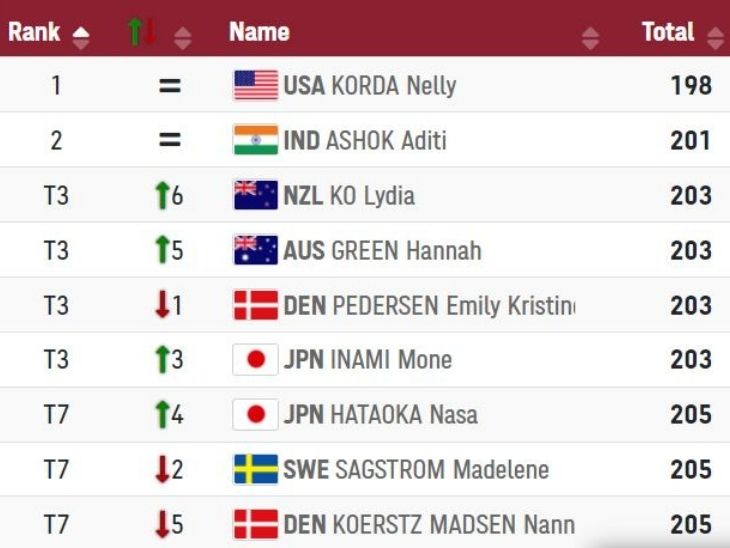Click the Name column header
The image size is (730, 548).
(x=259, y=32)
